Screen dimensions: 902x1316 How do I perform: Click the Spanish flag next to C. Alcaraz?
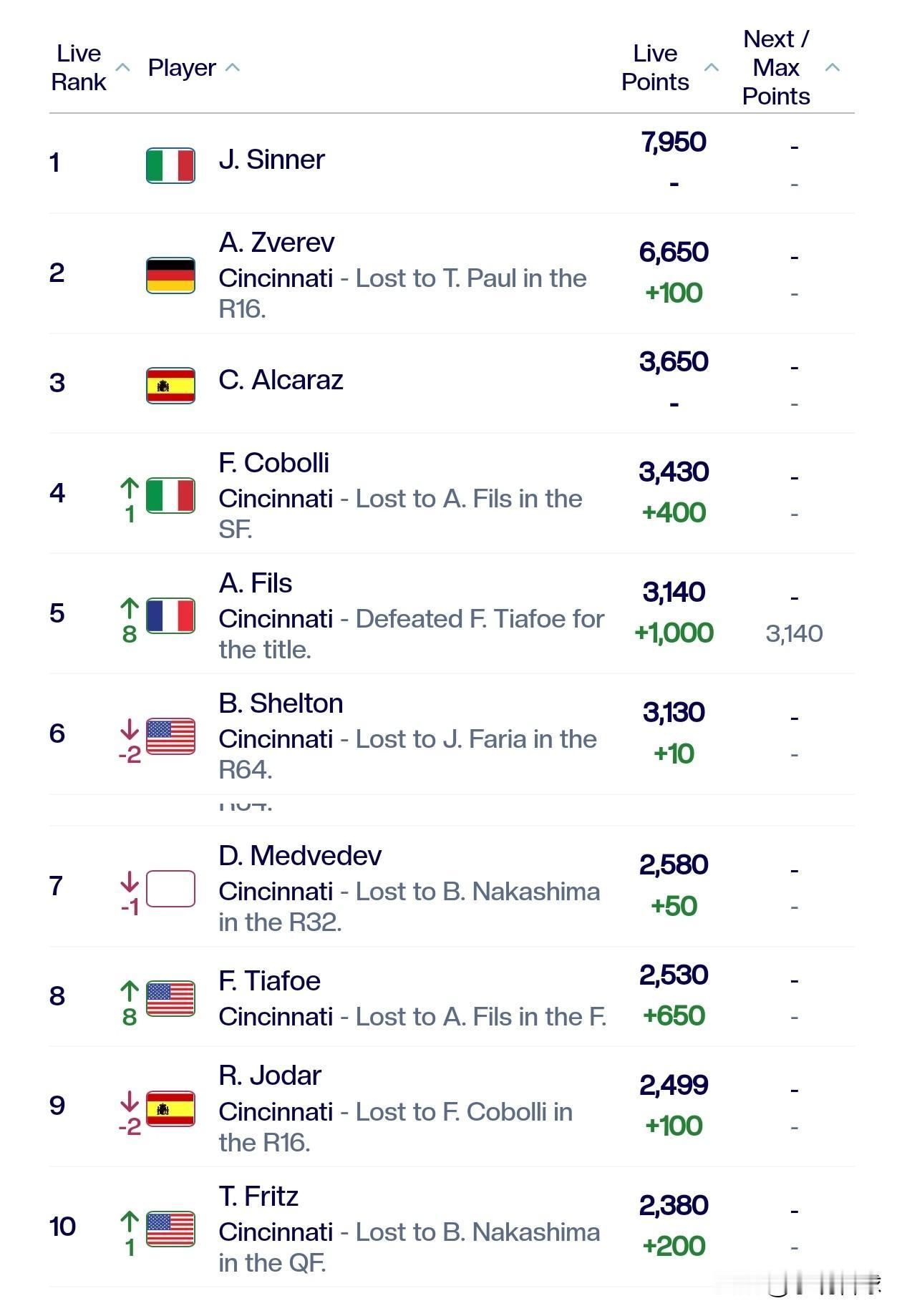pyautogui.click(x=170, y=386)
